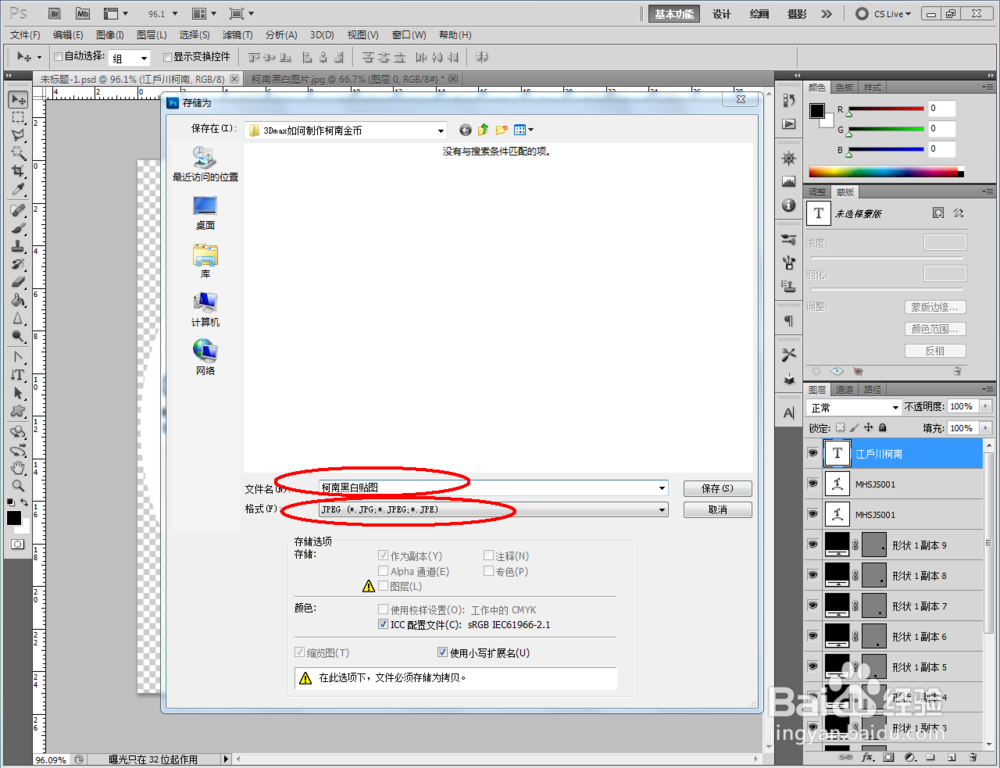Select the Horizontal Type tool
1000x768 pixels.
pos(16,376)
